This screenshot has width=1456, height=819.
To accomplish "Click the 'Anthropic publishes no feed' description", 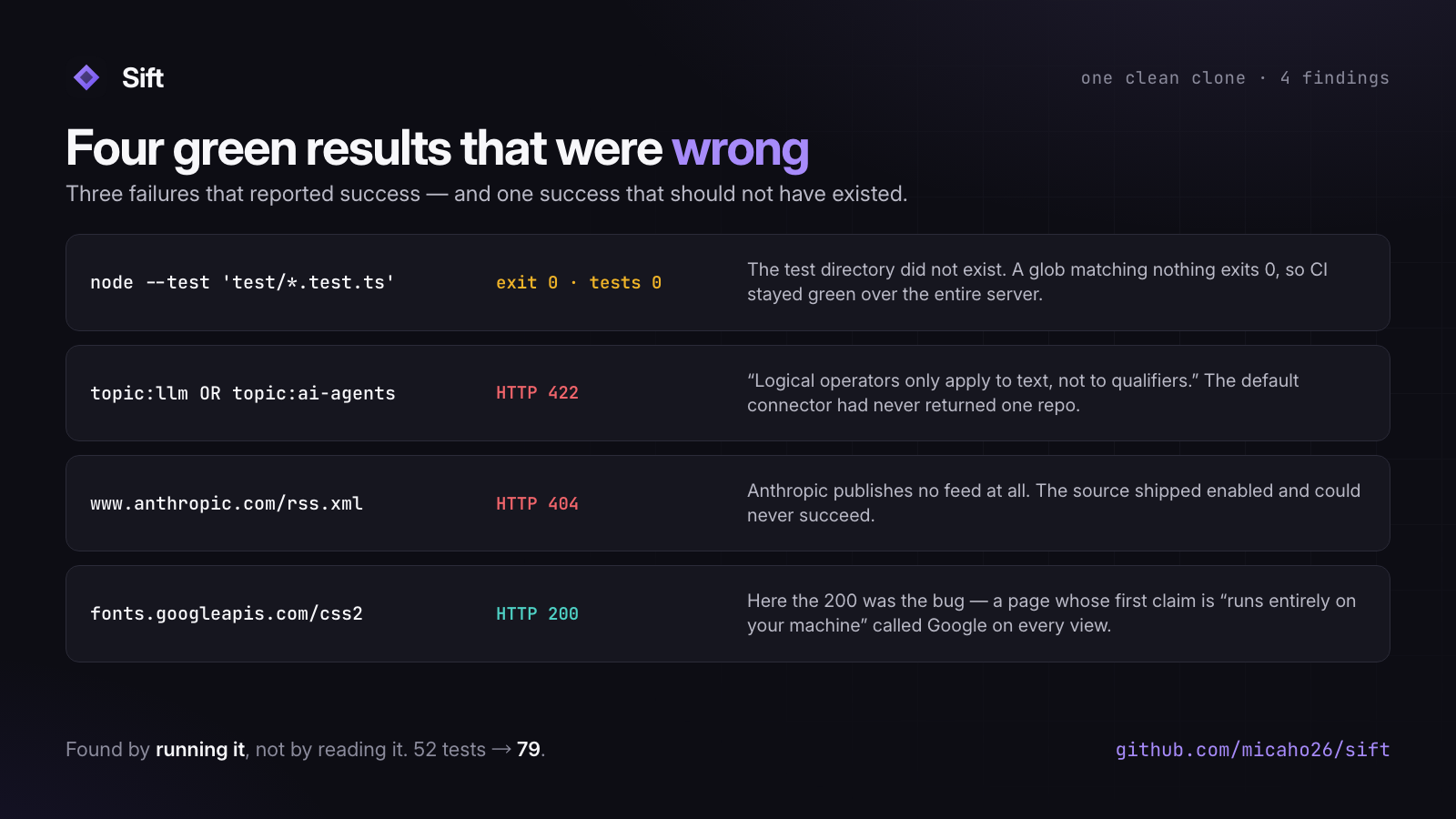I will tap(1054, 503).
